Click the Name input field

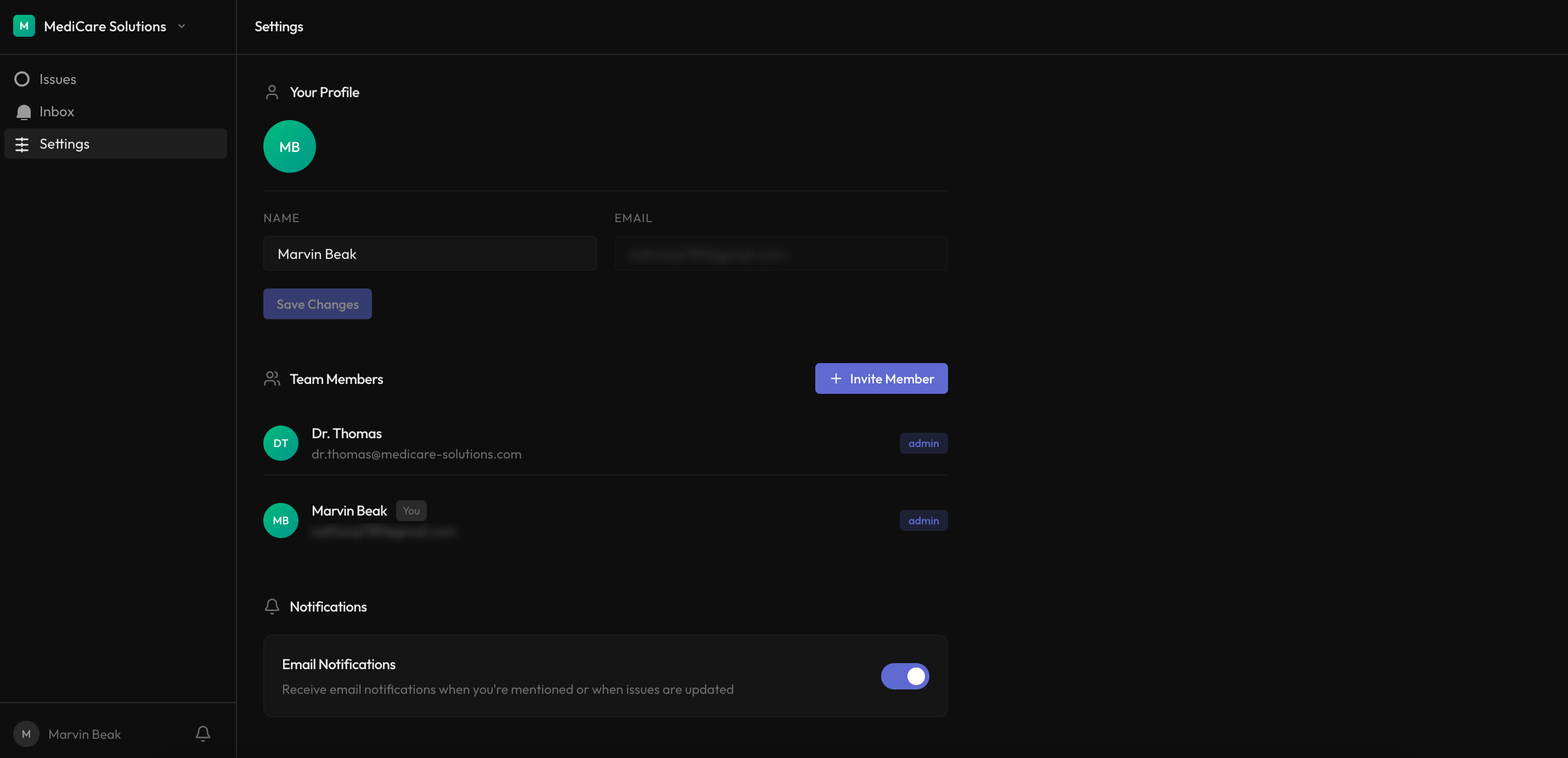click(x=430, y=254)
